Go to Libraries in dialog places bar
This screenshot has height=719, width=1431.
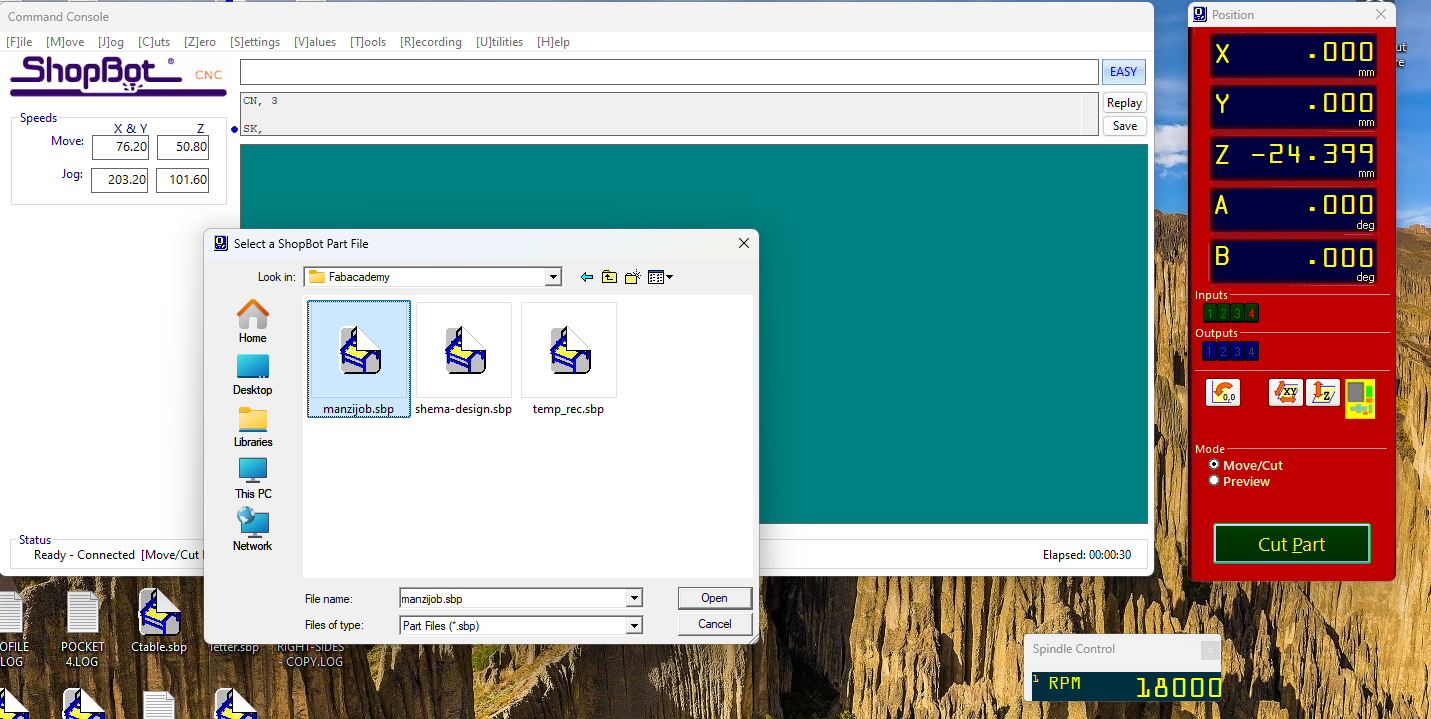coord(253,426)
